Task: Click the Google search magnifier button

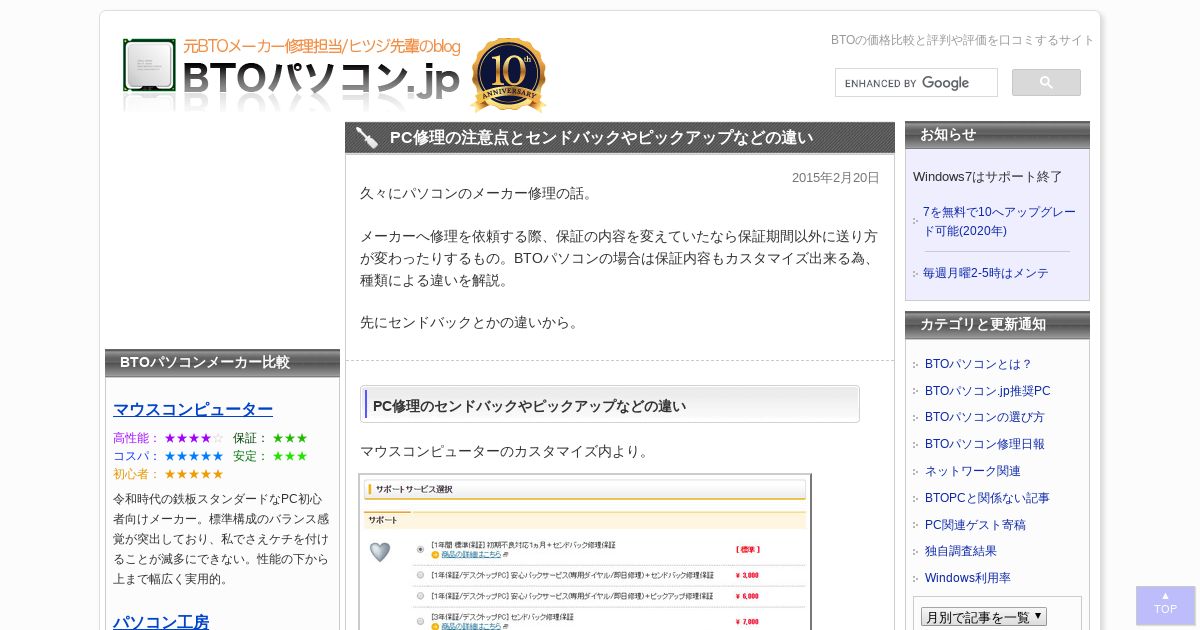Action: [x=1046, y=83]
